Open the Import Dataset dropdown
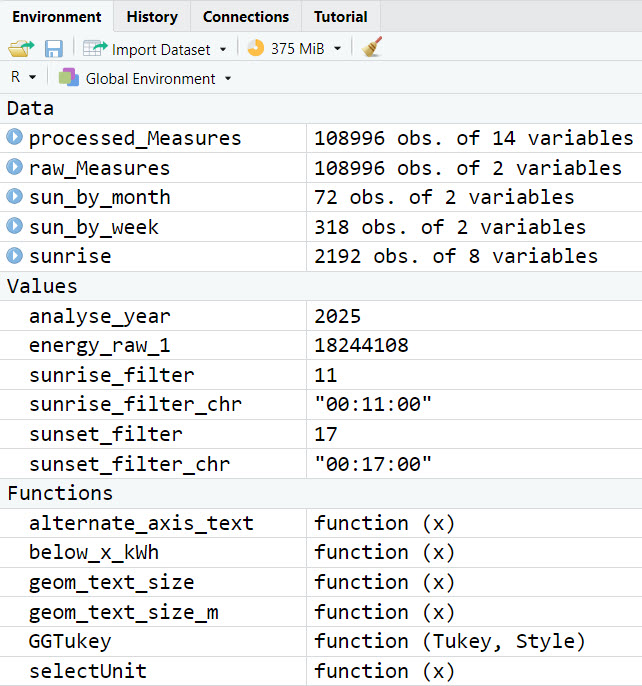Screen dimensions: 642x686 coord(157,49)
